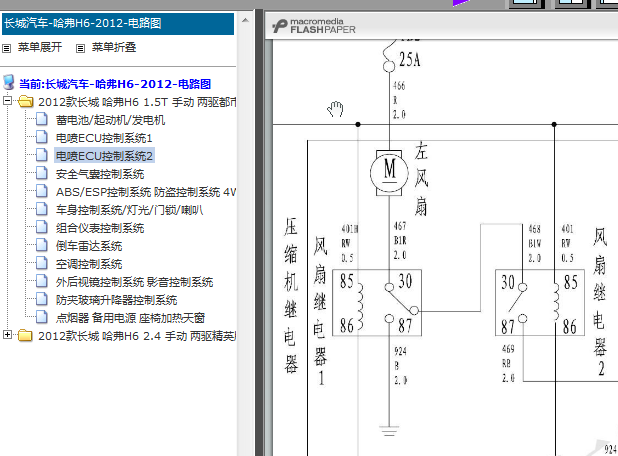Viewport: 618px width, 456px height.
Task: Click the Macromedia FlashPaper logo
Action: tap(314, 26)
